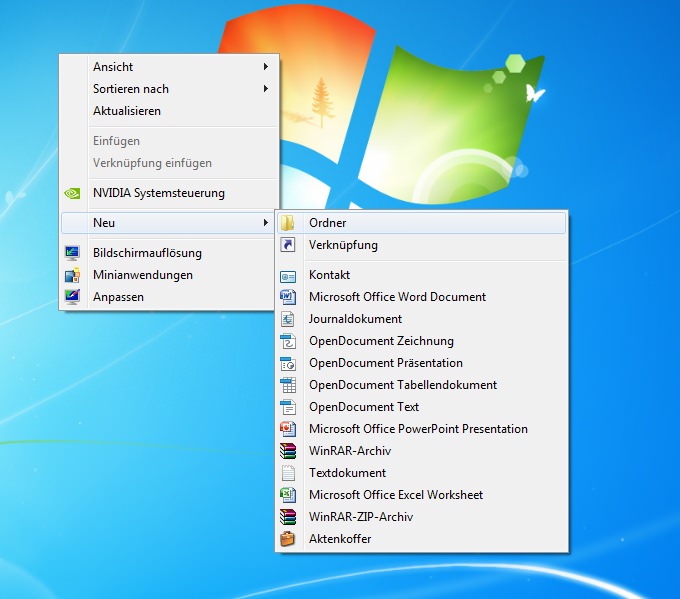Click the OpenDocument Tabellendokument grid icon

coord(288,385)
